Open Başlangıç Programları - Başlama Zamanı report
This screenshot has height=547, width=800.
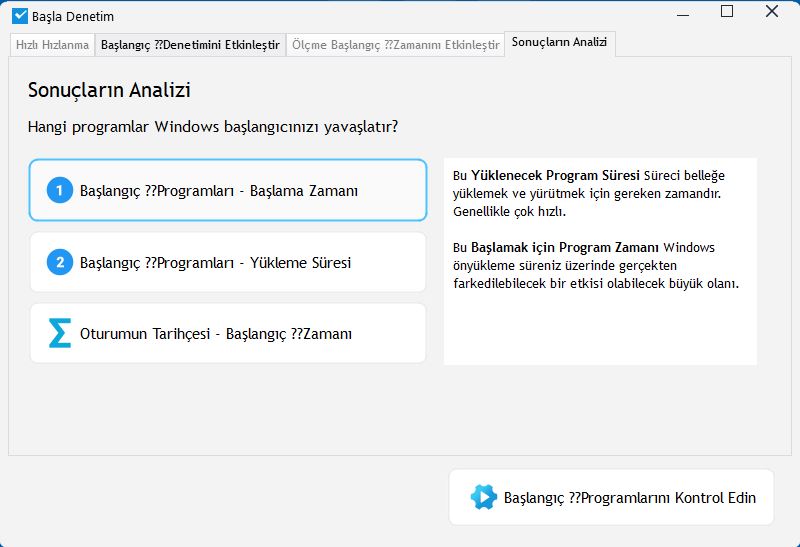228,190
